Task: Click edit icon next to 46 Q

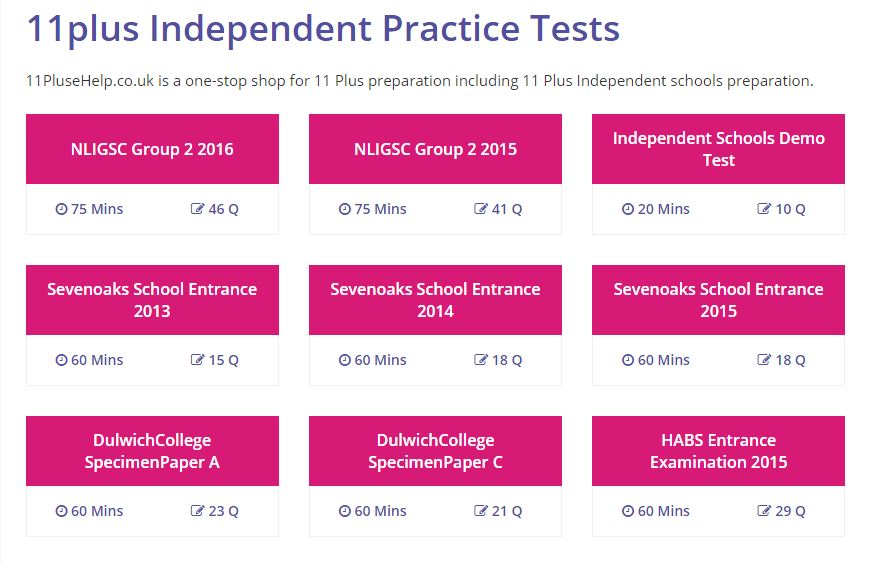Action: tap(197, 209)
